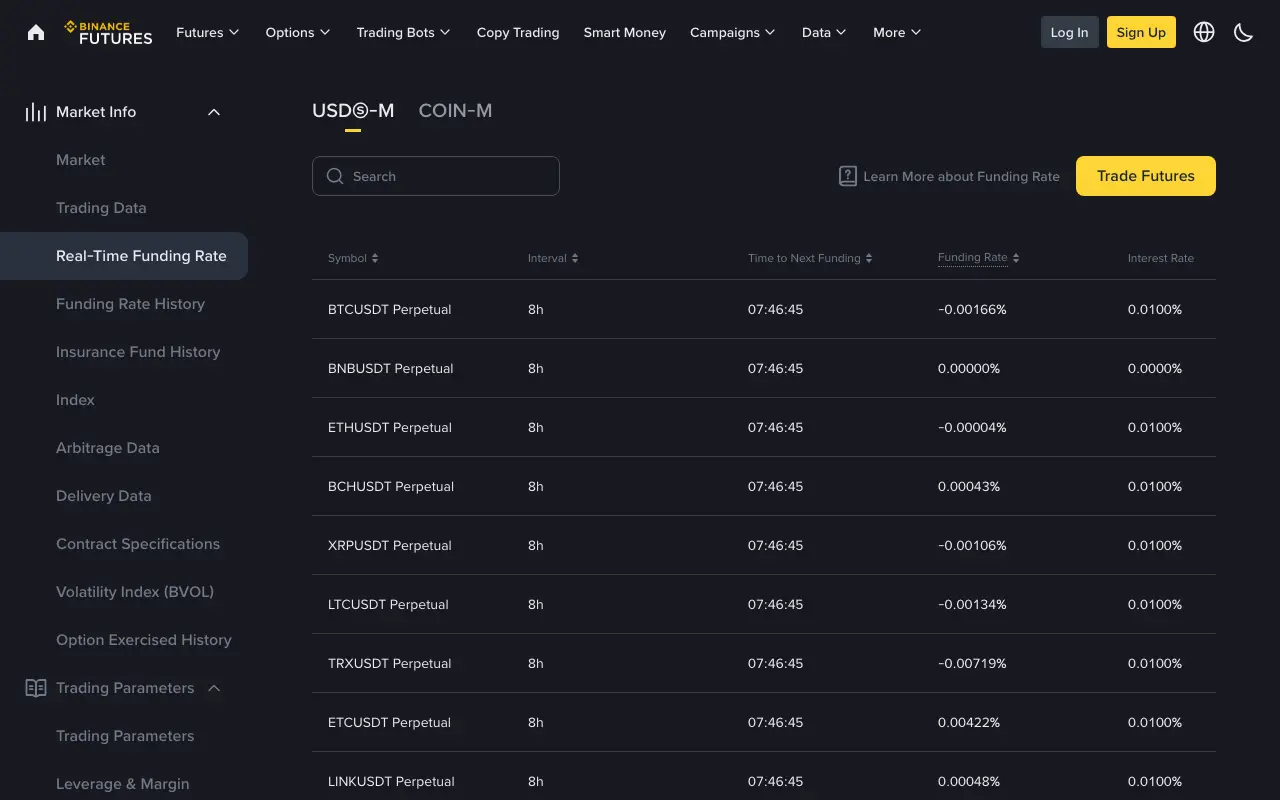Switch to the USDⓈ-M tab

[x=353, y=111]
